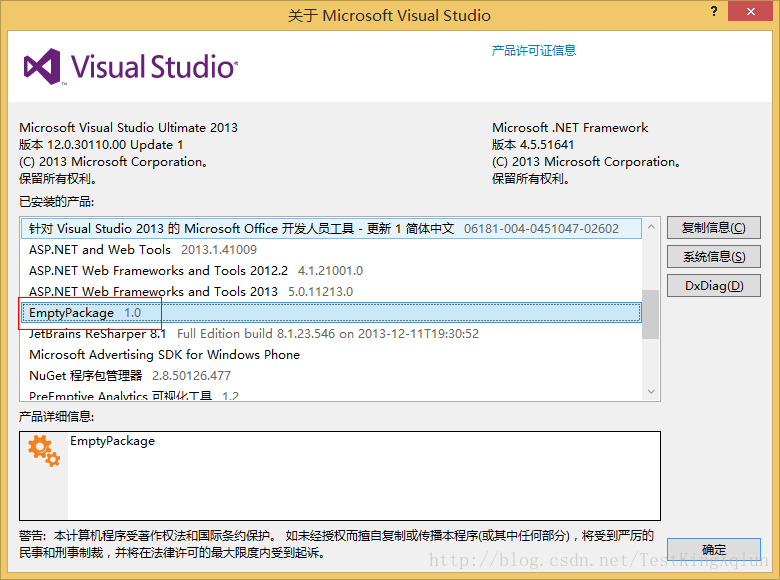The image size is (780, 580).
Task: Click the Visual Studio logo
Action: 131,67
